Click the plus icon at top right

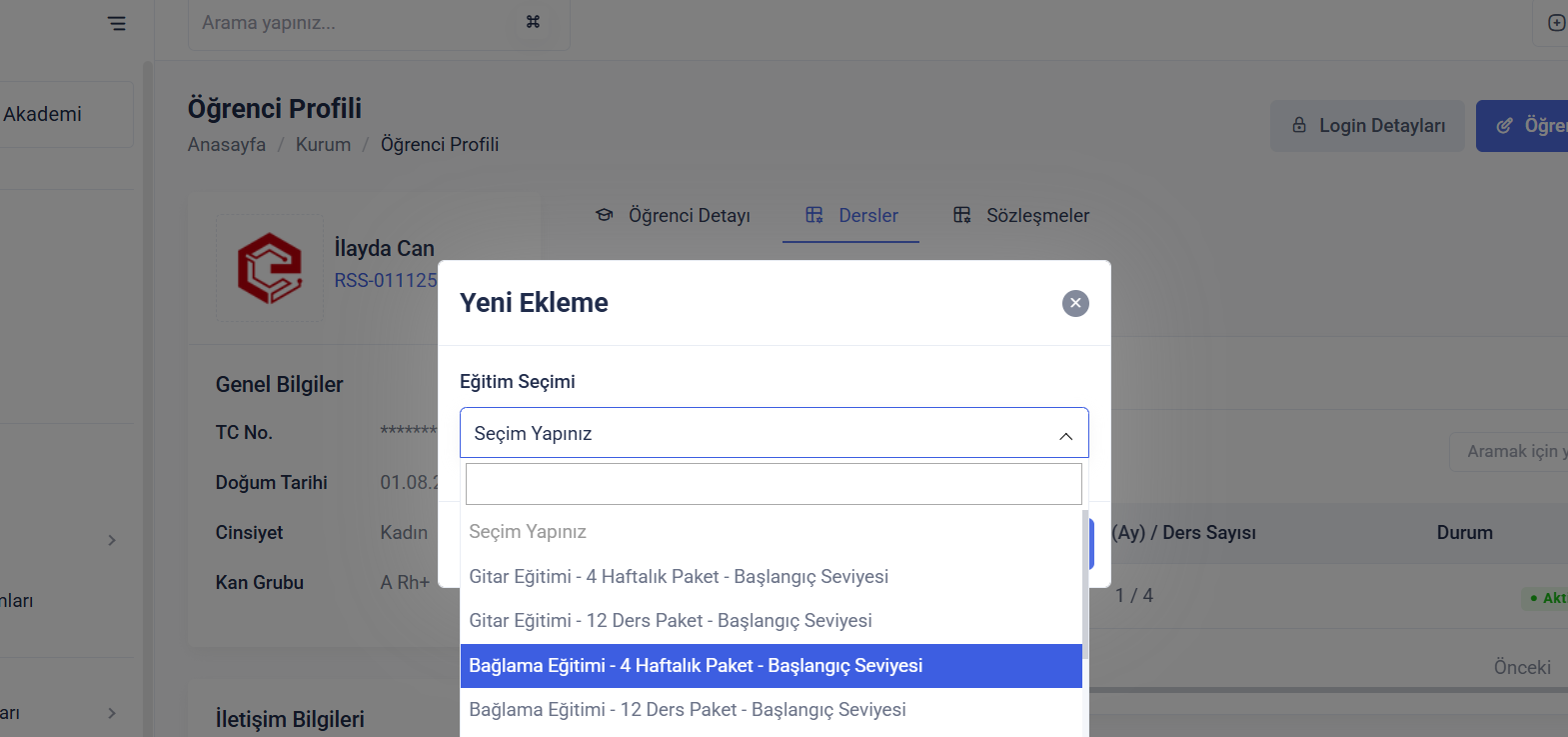pos(1556,23)
